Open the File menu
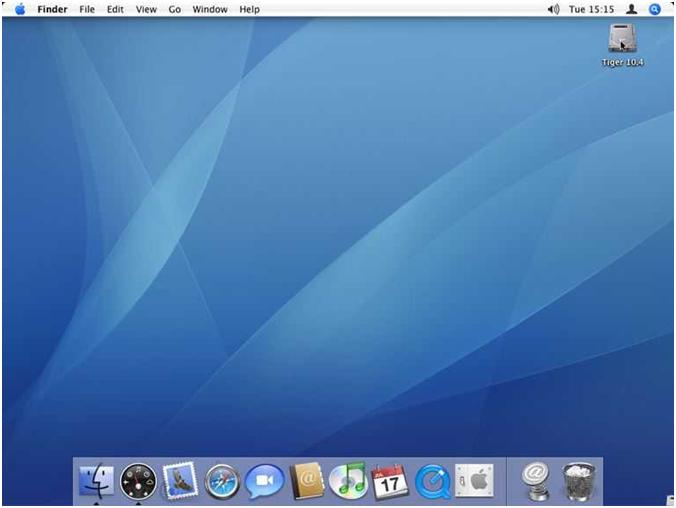The height and width of the screenshot is (508, 676). 87,9
